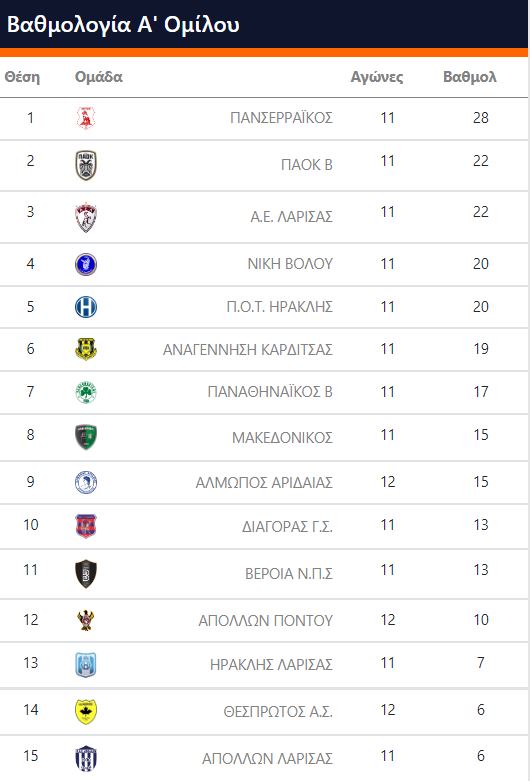Click the ΑΠΟΛΛΩΝ ΛΑΡΙΣΑΣ team name

[x=267, y=759]
